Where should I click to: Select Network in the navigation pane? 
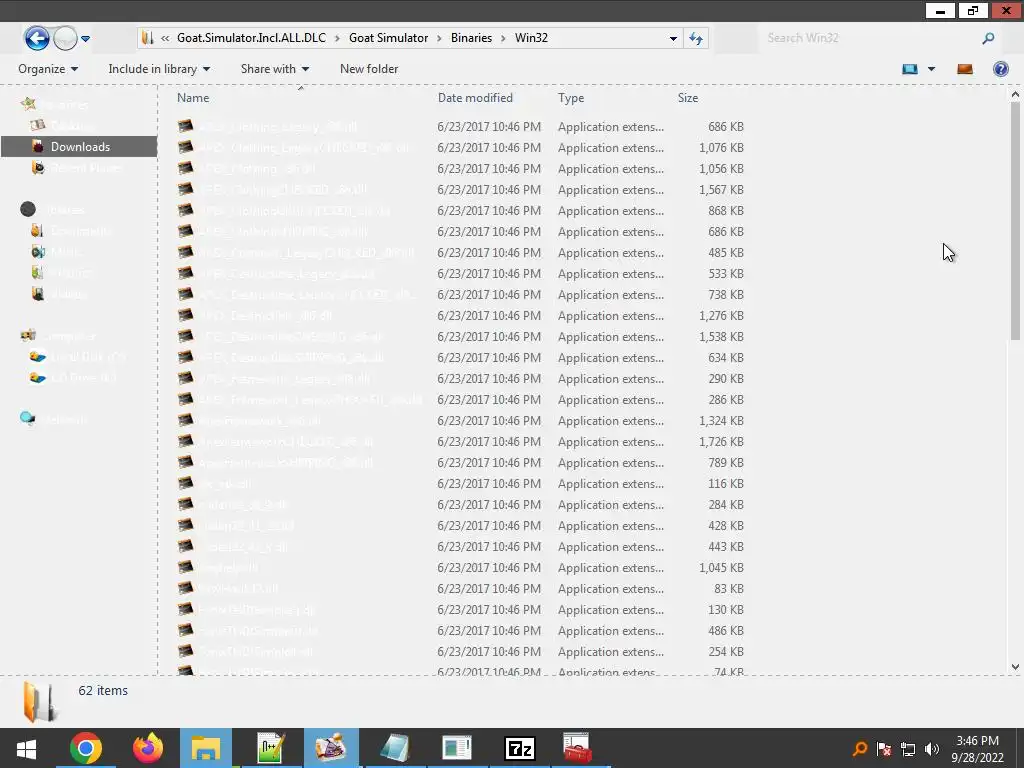[x=54, y=419]
